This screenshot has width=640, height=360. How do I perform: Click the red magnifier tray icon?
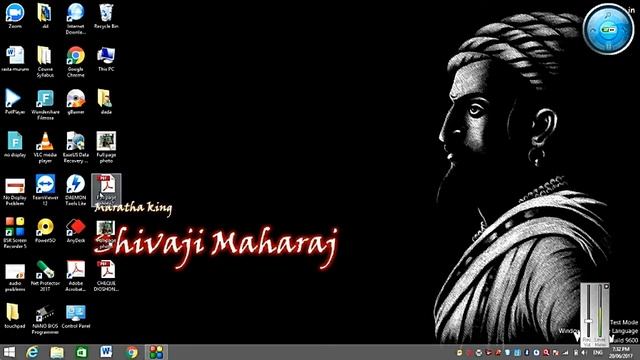click(x=546, y=352)
